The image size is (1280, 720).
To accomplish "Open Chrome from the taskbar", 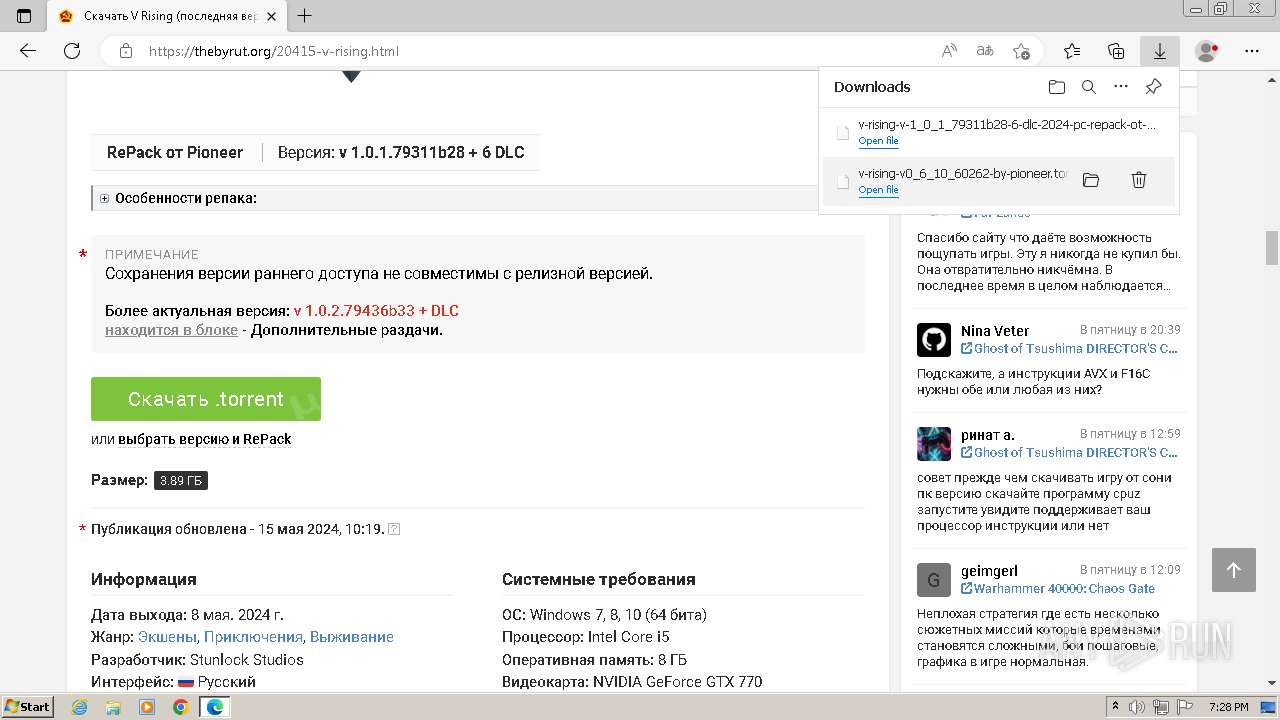I will [180, 707].
